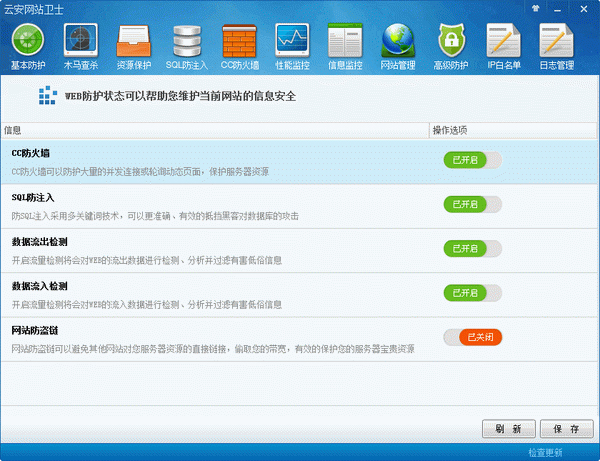Viewport: 600px width, 461px height.
Task: Click the 刷新 refresh button
Action: 508,428
